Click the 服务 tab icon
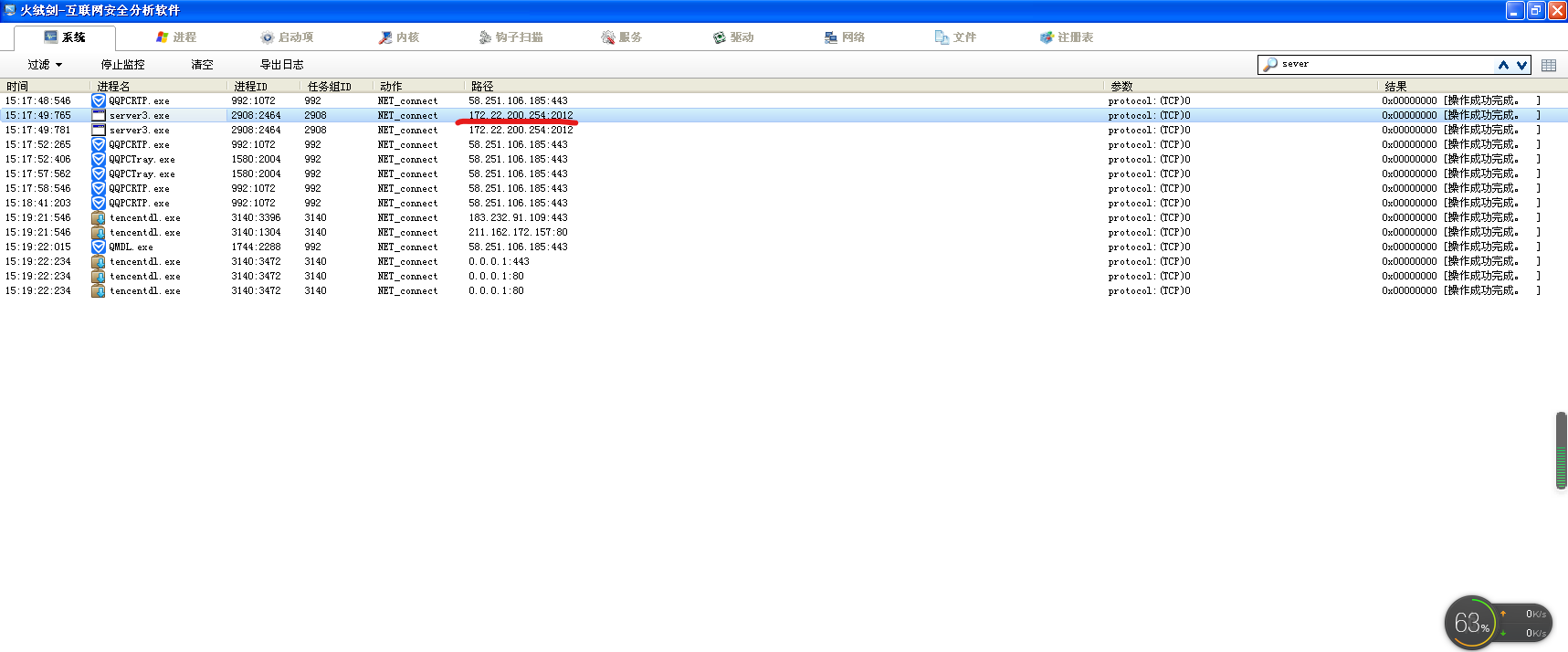 (x=608, y=37)
